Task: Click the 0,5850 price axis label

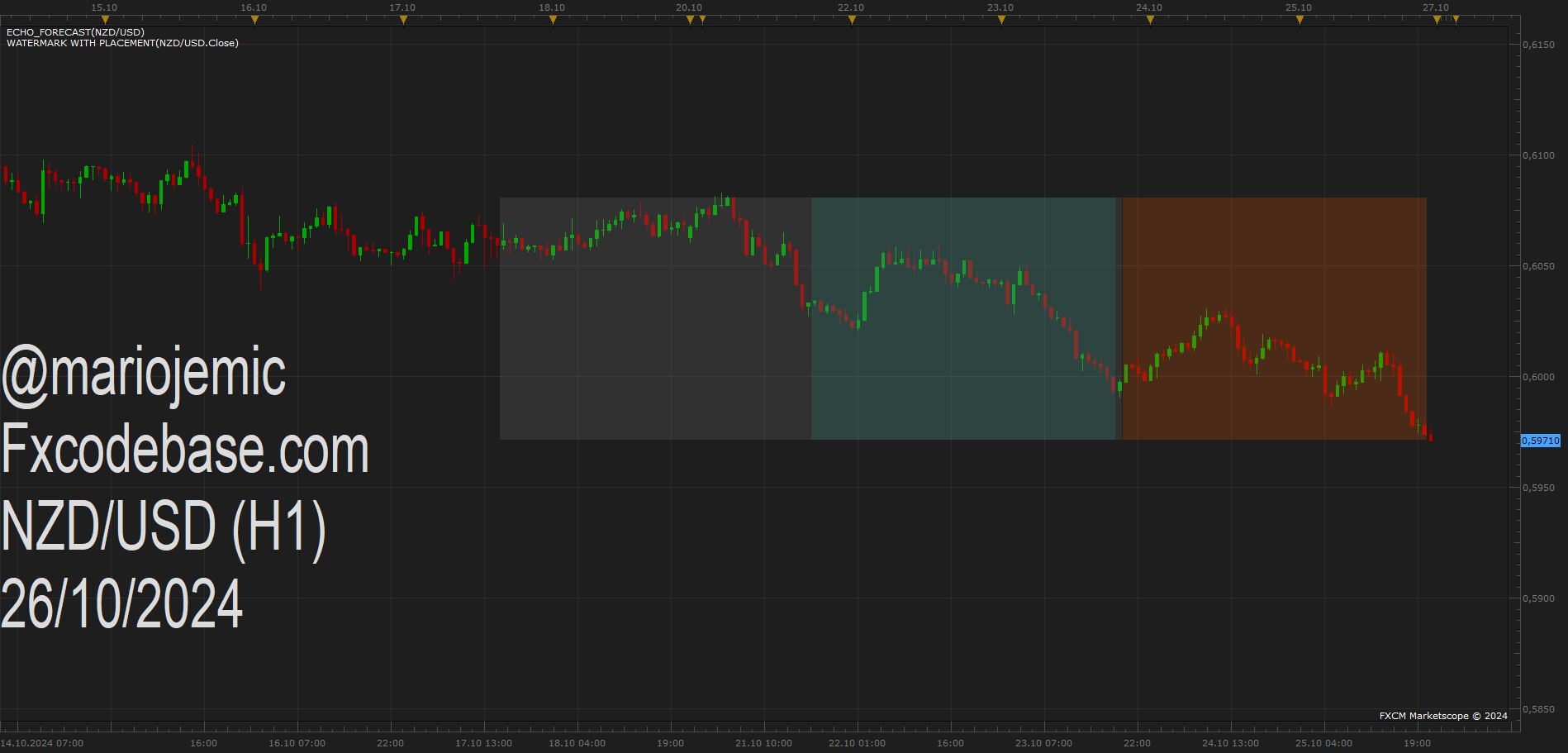Action: coord(1538,709)
